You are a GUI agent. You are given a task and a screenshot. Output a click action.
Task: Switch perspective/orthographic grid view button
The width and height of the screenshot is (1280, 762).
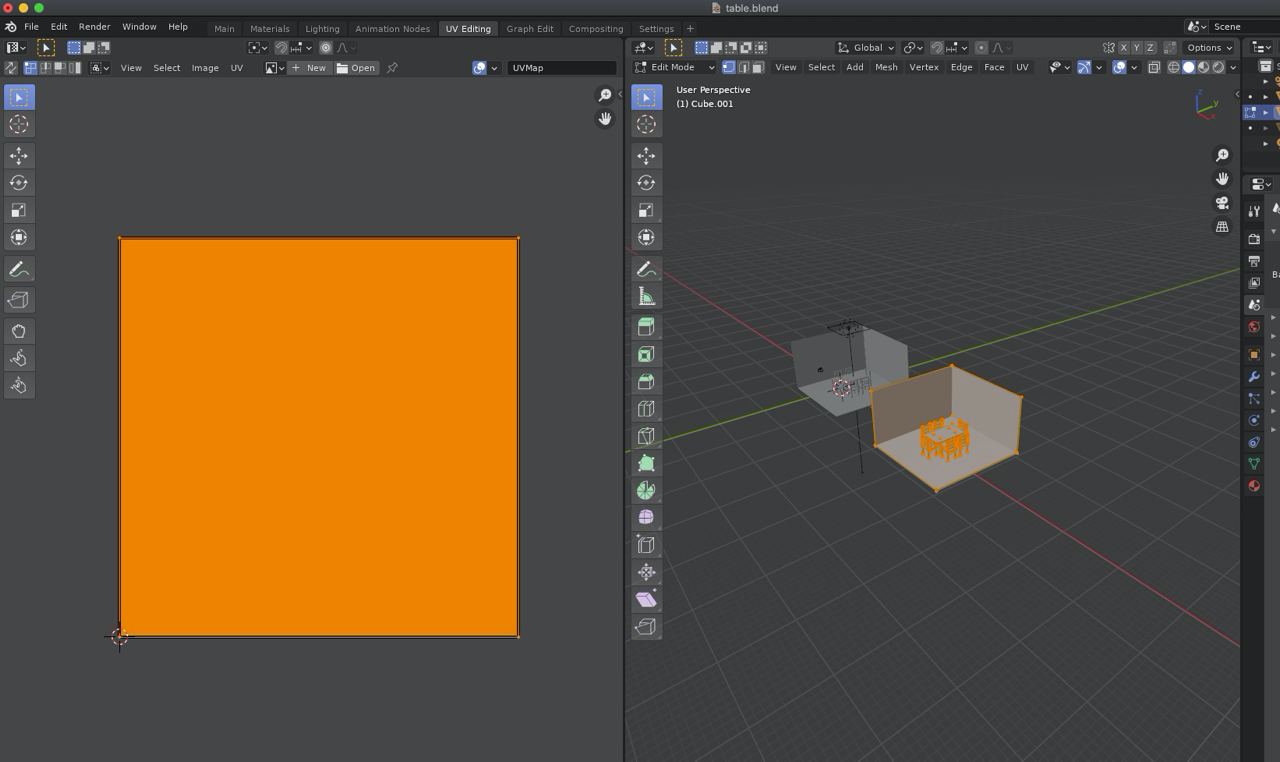(x=1222, y=227)
